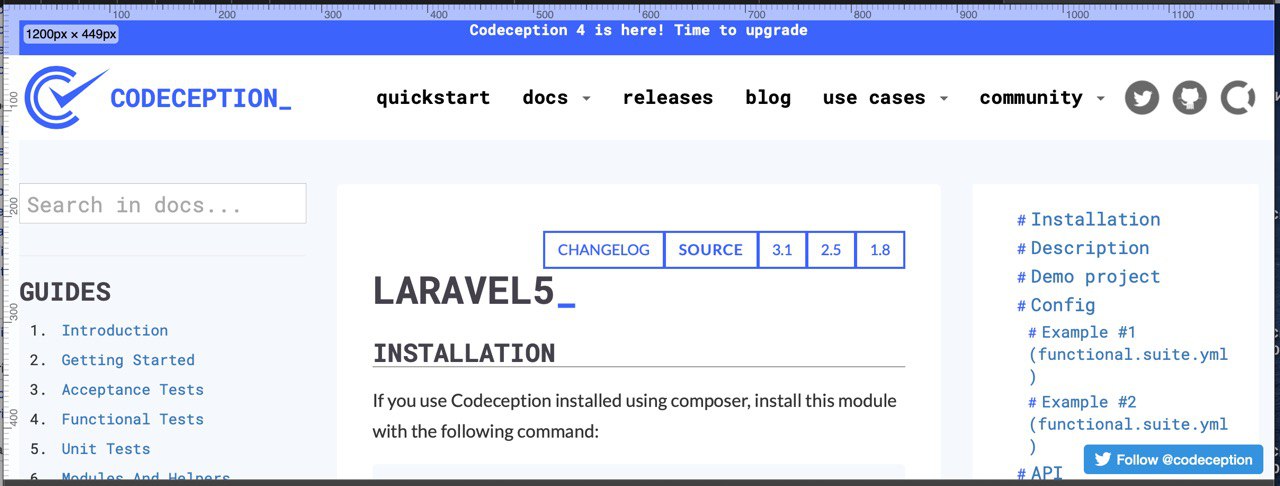Open the Codeception GitHub icon
This screenshot has width=1280, height=486.
(x=1190, y=98)
